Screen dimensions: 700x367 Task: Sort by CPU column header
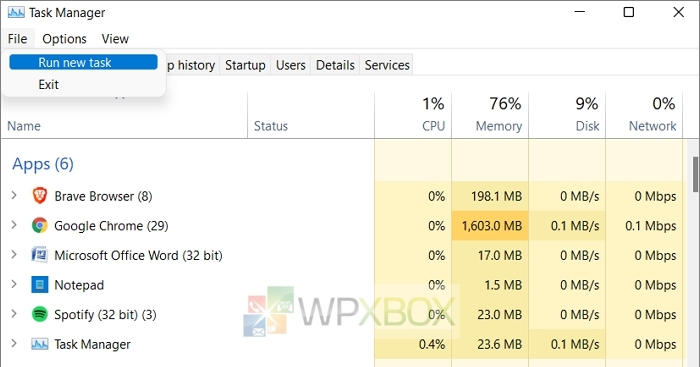pyautogui.click(x=413, y=114)
